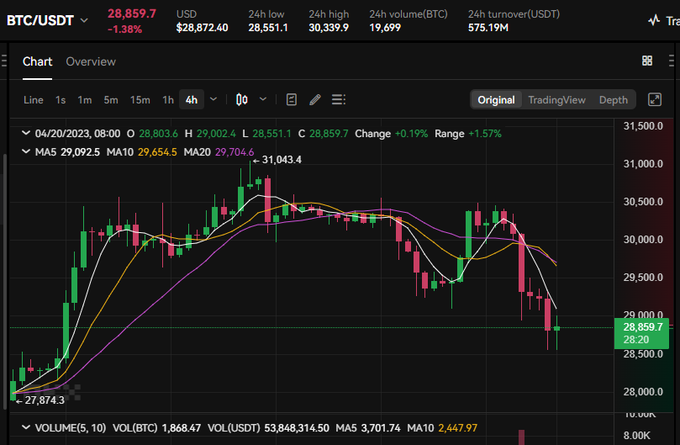Click the trading activity pulse icon top right

tap(654, 20)
